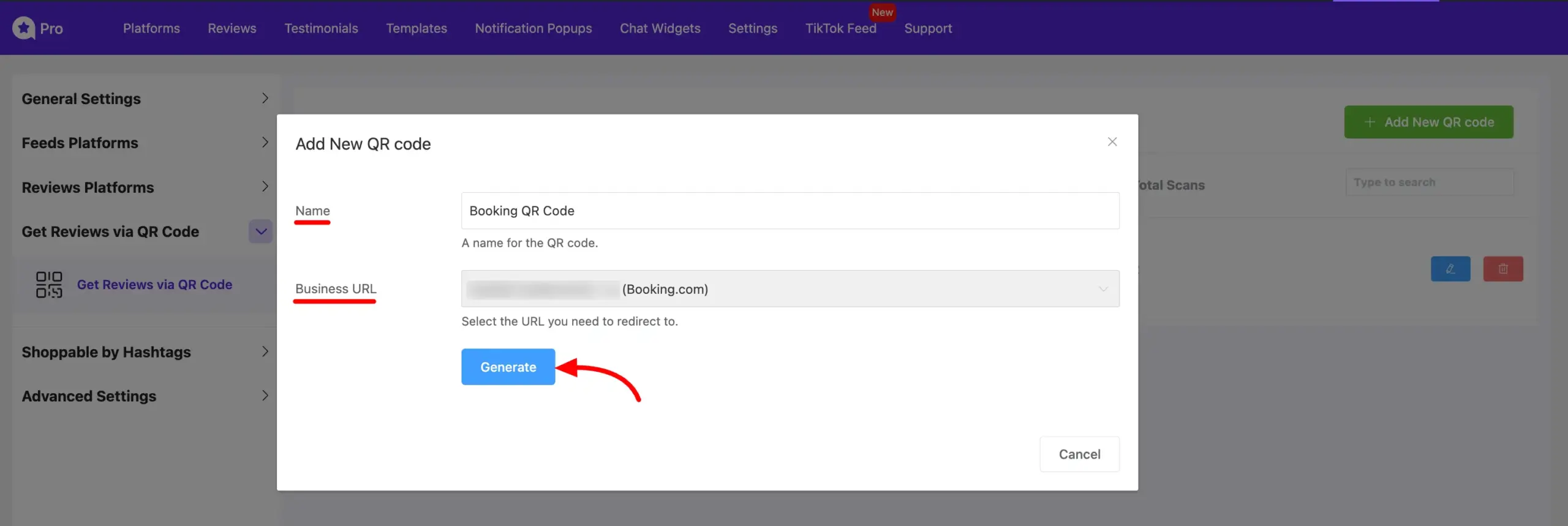This screenshot has height=526, width=1568.
Task: Click the Cancel button
Action: pos(1080,454)
